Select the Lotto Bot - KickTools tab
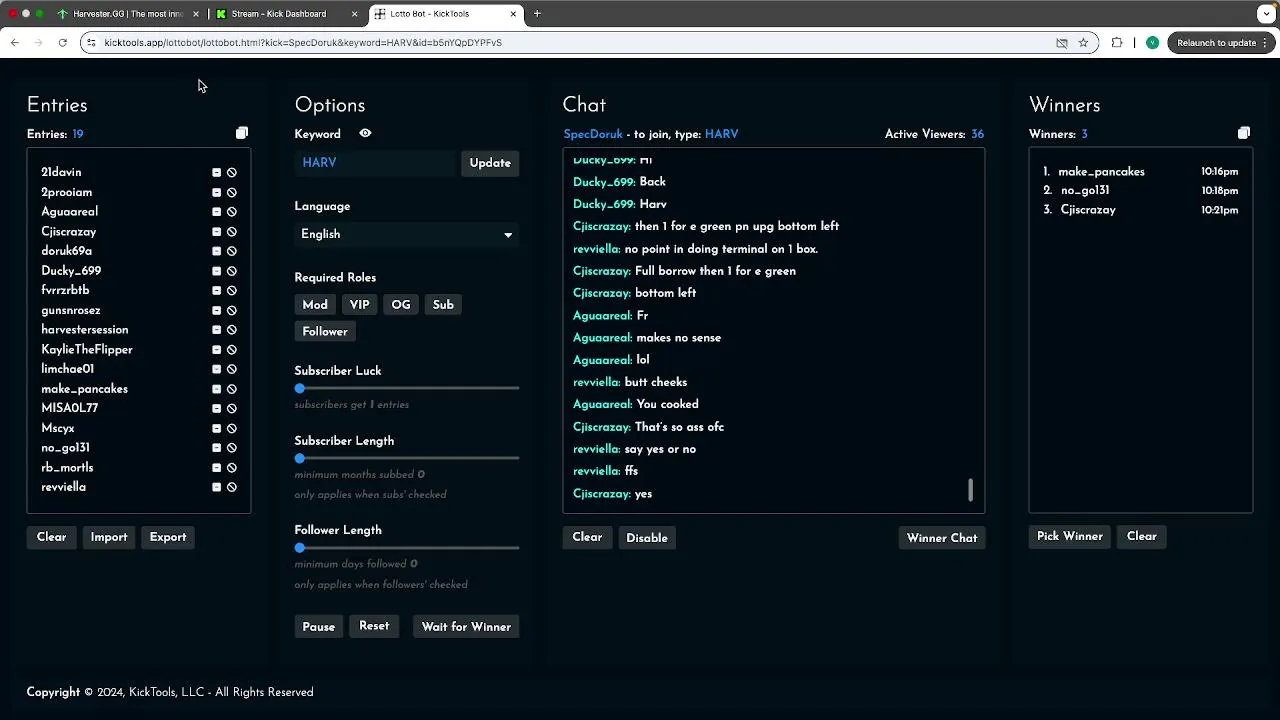The image size is (1280, 720). pyautogui.click(x=444, y=14)
